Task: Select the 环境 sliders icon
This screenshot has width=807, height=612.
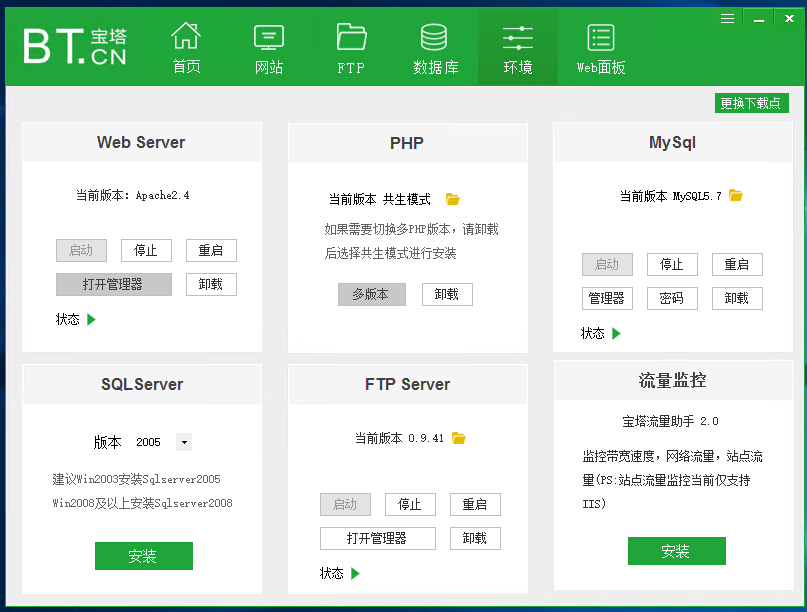Action: [x=518, y=38]
